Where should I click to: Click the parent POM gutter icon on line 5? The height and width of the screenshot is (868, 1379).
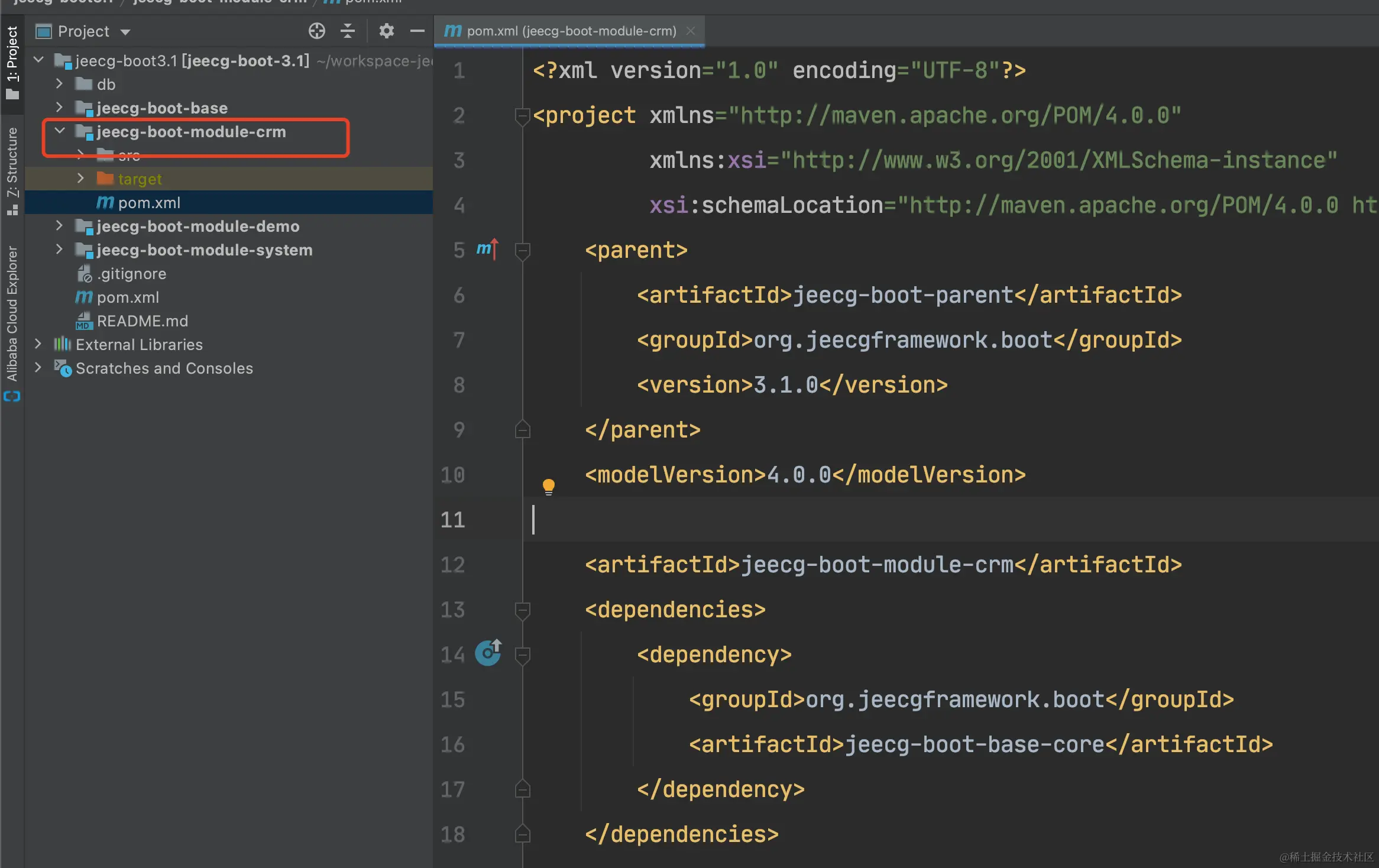coord(487,250)
